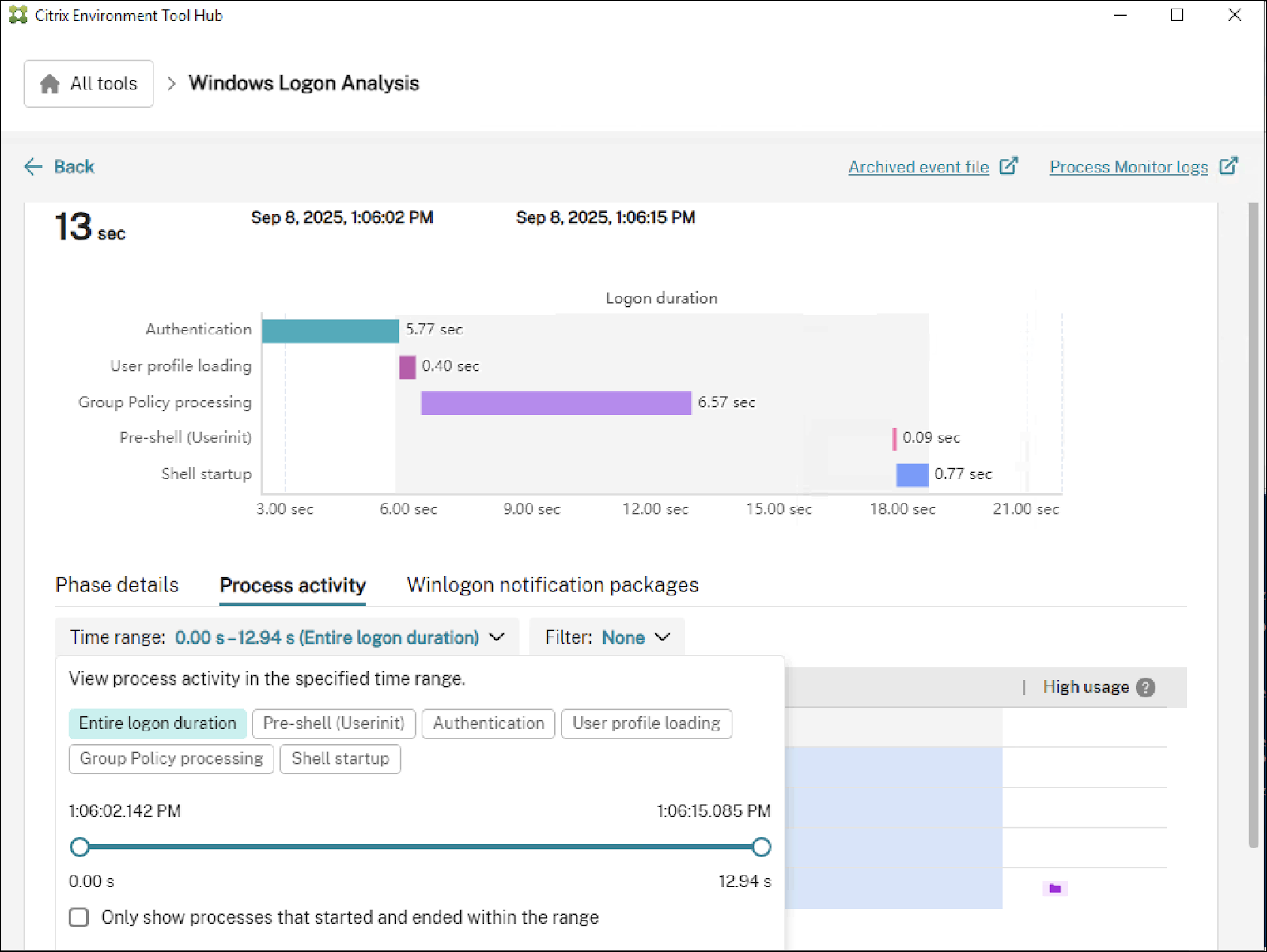Viewport: 1267px width, 952px height.
Task: Click the Group Policy processing purple bar
Action: [x=555, y=402]
